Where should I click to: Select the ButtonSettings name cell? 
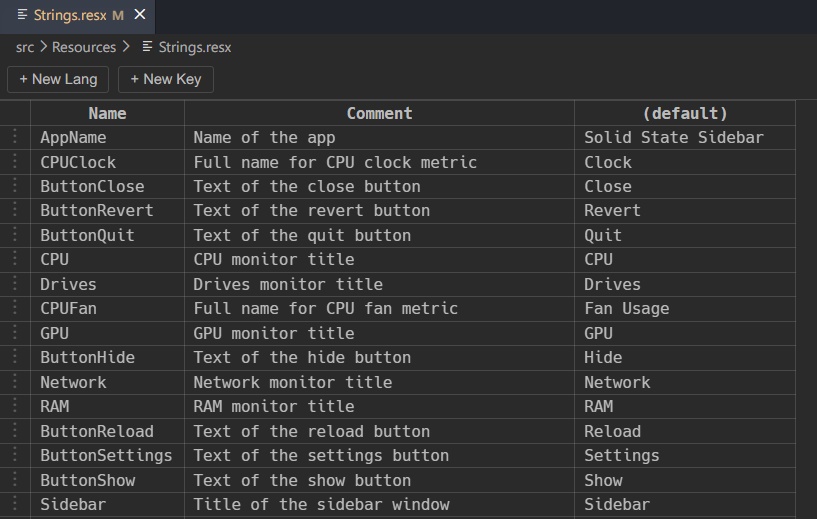(107, 456)
